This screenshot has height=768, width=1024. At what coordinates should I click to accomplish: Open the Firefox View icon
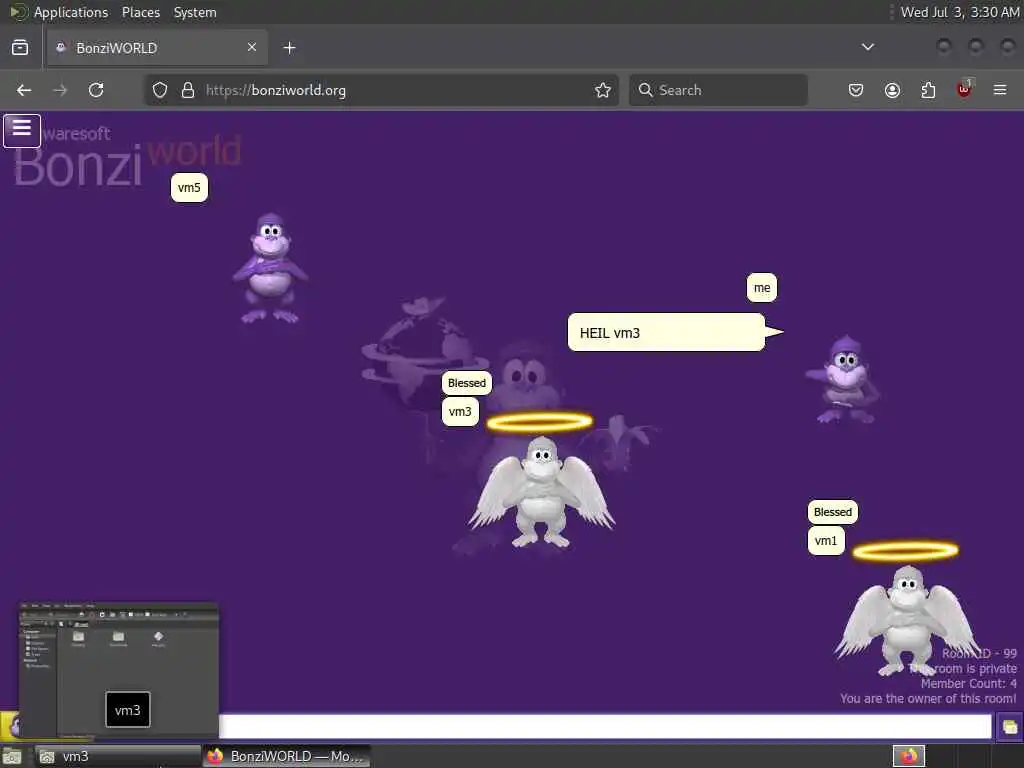[20, 48]
